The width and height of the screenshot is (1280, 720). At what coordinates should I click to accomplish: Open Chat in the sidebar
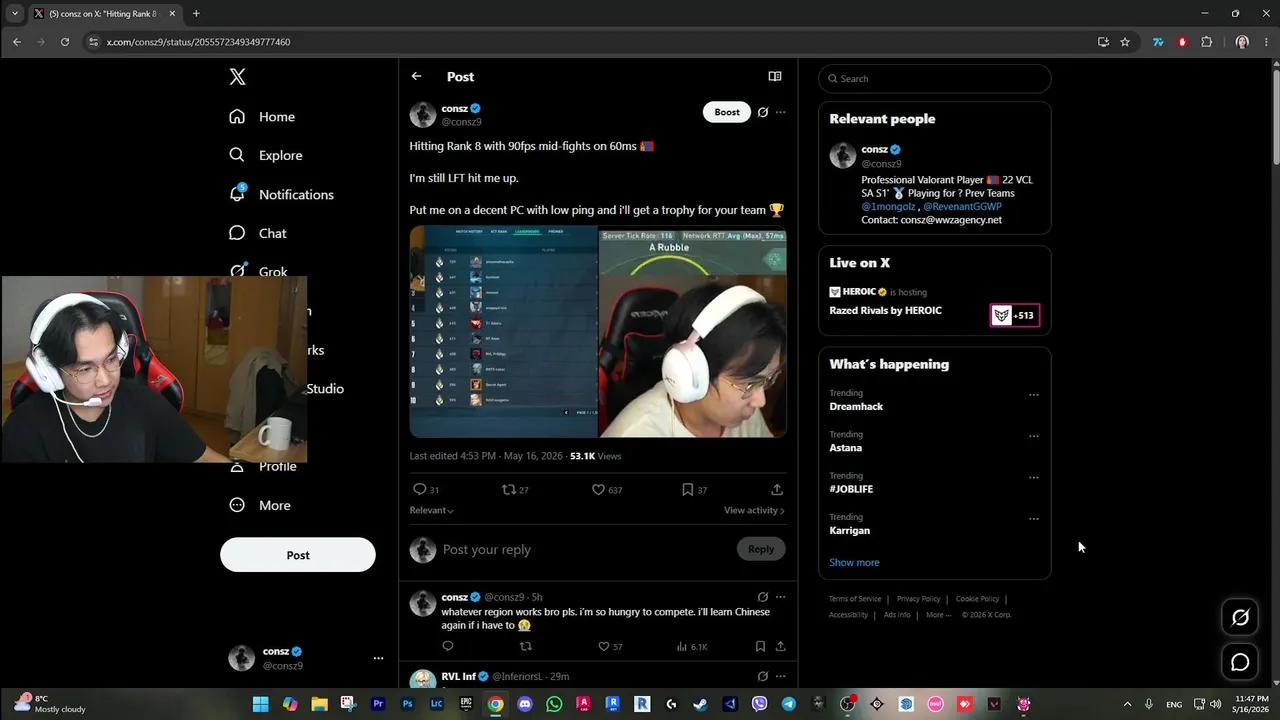[x=258, y=233]
